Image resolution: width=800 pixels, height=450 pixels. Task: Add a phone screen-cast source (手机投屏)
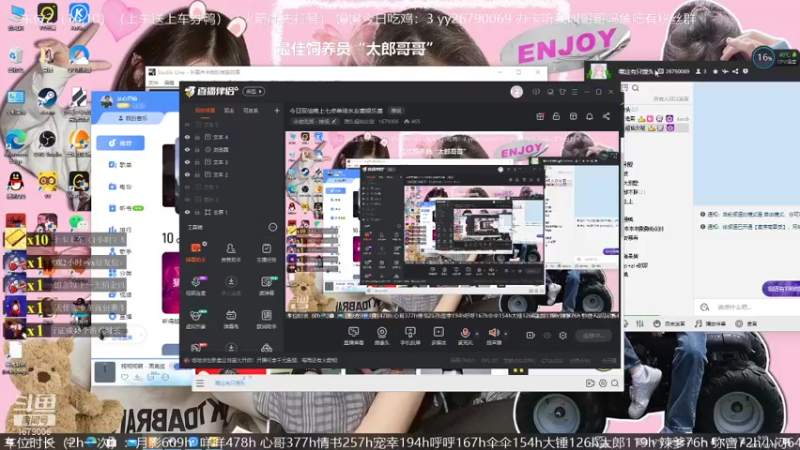pyautogui.click(x=410, y=336)
